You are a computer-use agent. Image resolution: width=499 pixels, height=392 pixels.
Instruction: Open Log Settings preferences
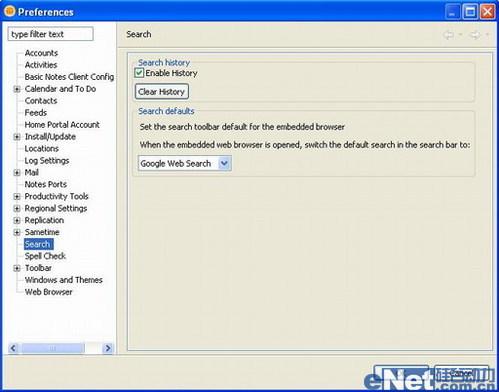[47, 161]
